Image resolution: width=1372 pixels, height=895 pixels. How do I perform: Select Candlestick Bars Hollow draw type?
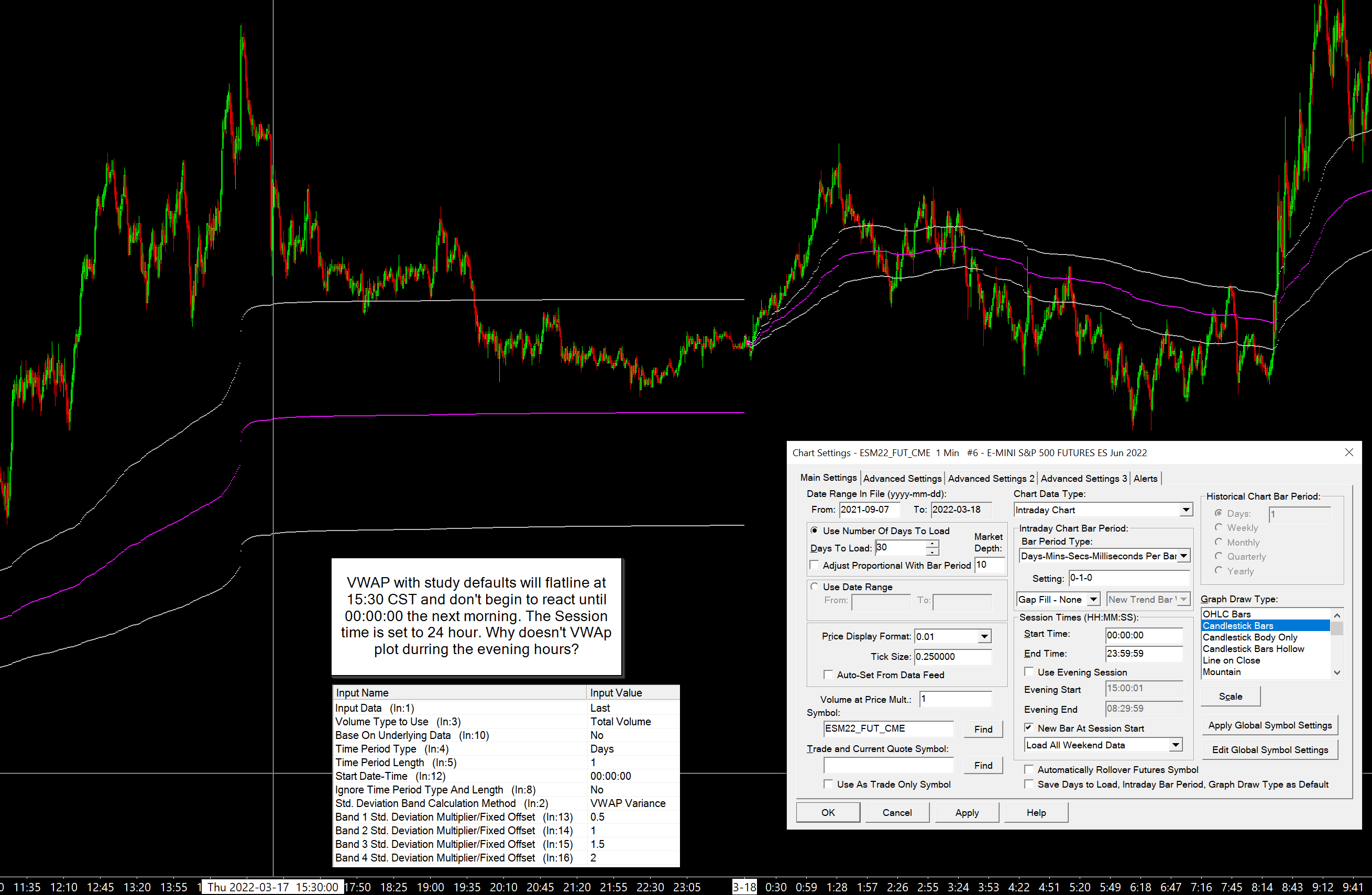coord(1253,649)
